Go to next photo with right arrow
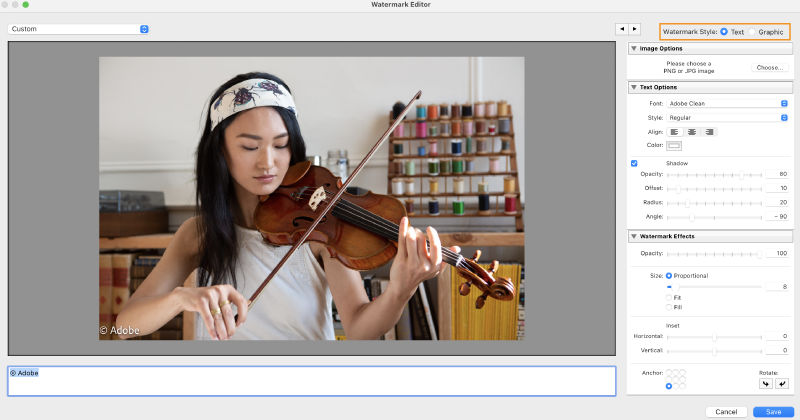 634,29
